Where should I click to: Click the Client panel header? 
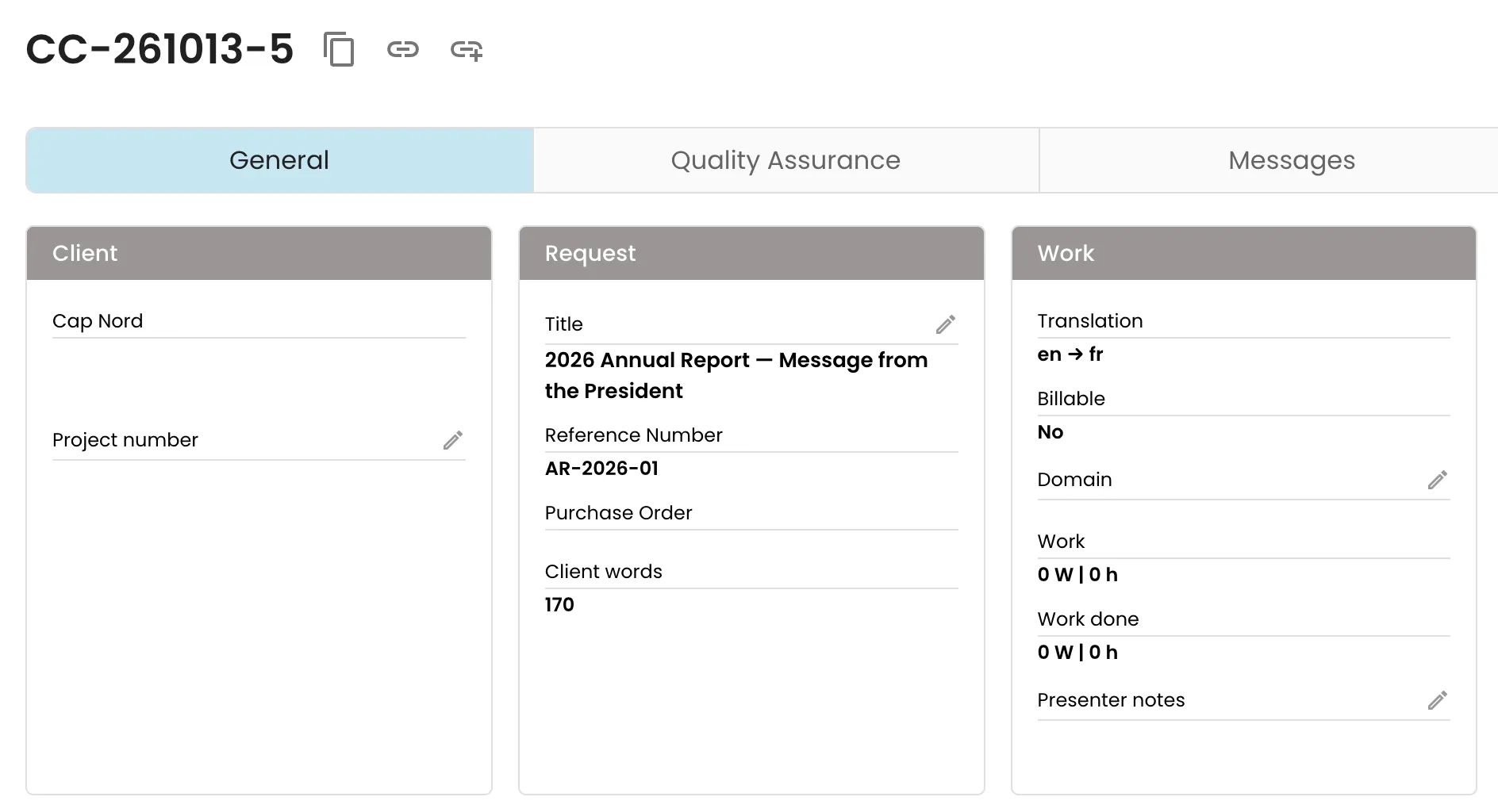click(259, 254)
